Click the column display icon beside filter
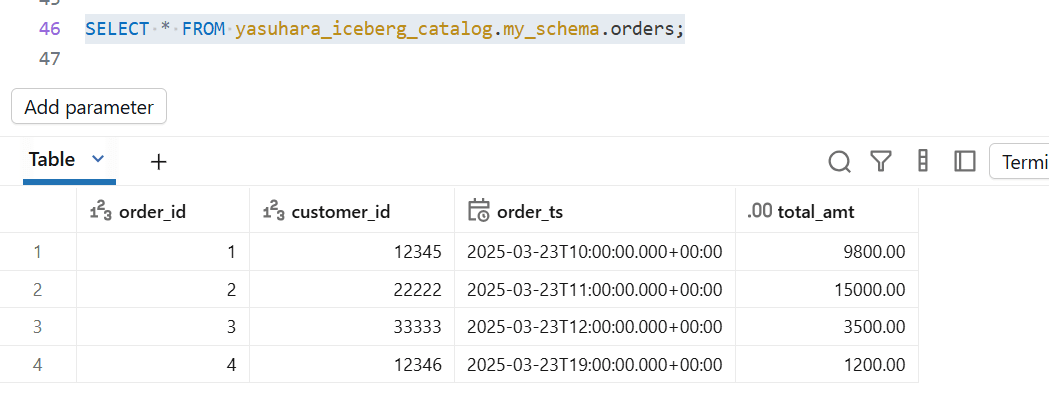The image size is (1049, 416). coord(923,161)
